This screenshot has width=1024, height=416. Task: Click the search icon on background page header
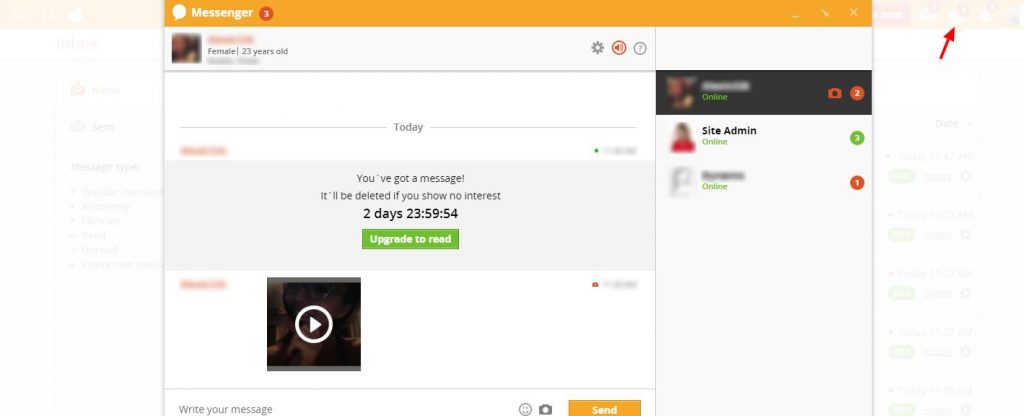(x=46, y=14)
